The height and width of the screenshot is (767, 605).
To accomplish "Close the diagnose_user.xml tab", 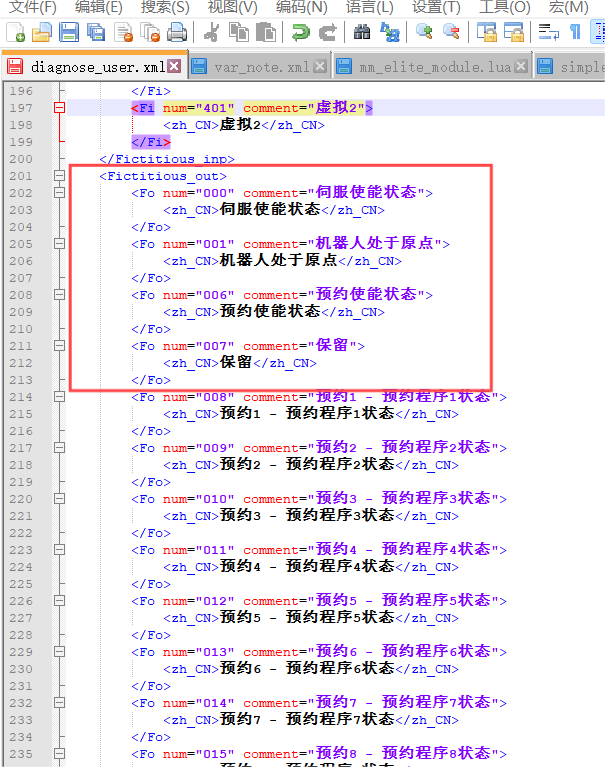I will tap(174, 67).
